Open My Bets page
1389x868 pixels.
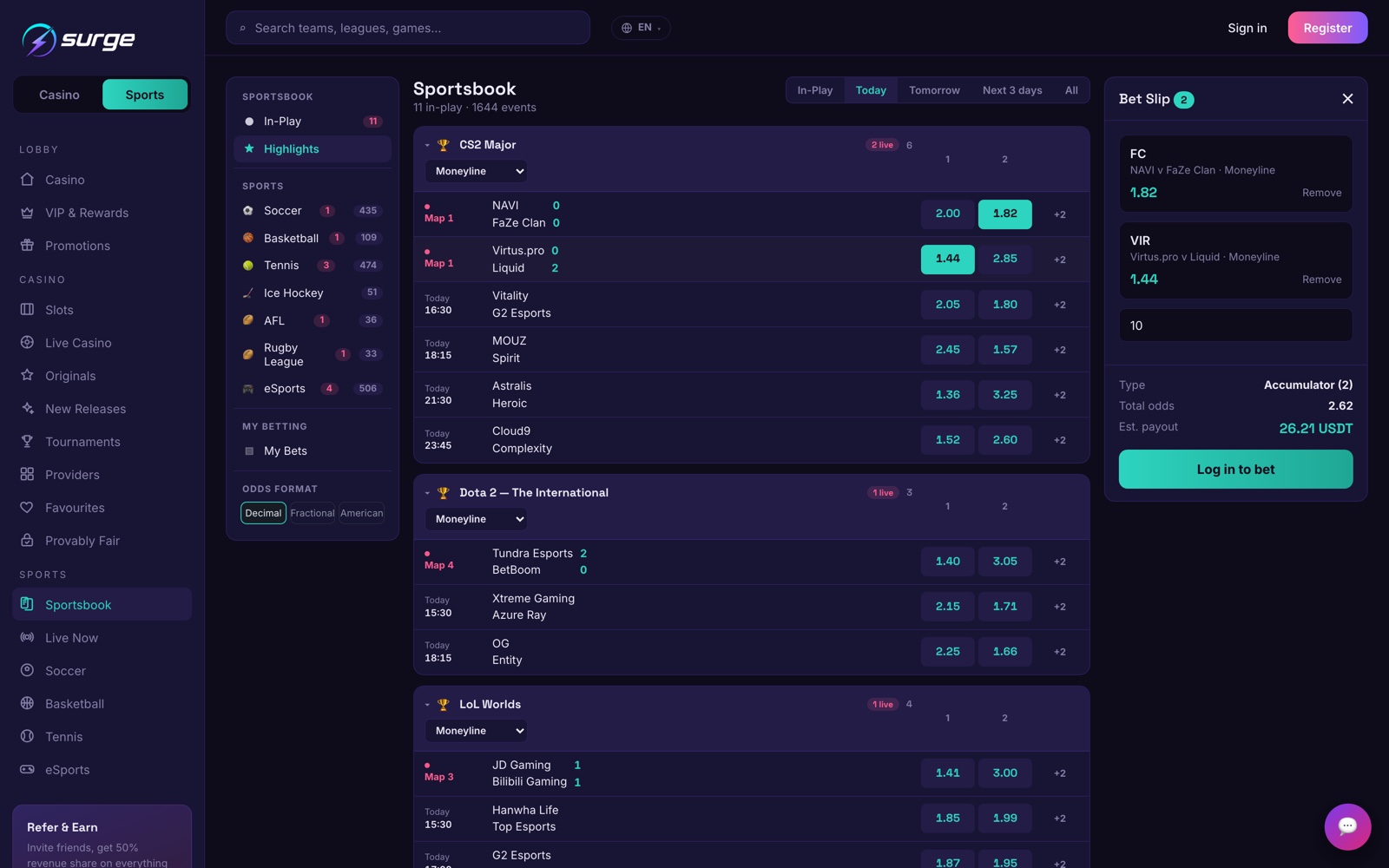[313, 451]
